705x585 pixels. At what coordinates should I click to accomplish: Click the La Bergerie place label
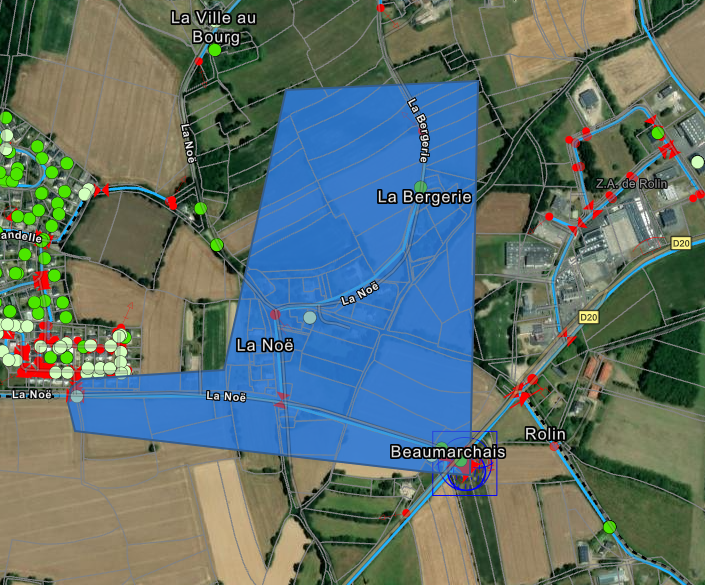pyautogui.click(x=424, y=197)
